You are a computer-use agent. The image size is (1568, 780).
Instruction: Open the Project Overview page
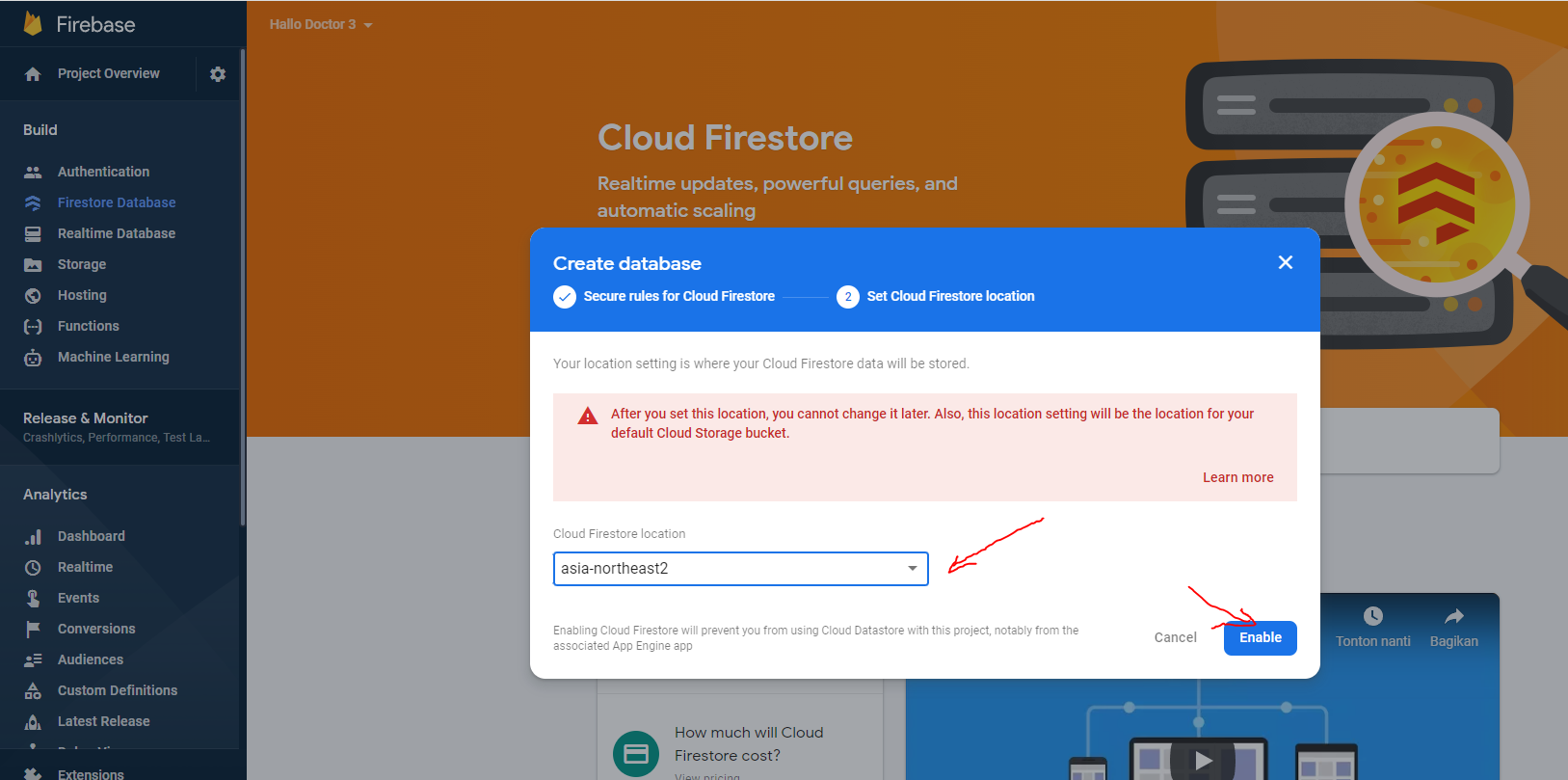[108, 73]
